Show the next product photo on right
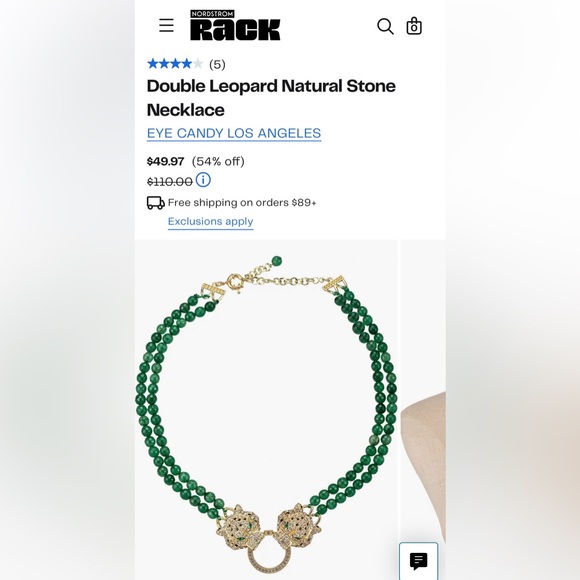580x580 pixels. point(423,410)
